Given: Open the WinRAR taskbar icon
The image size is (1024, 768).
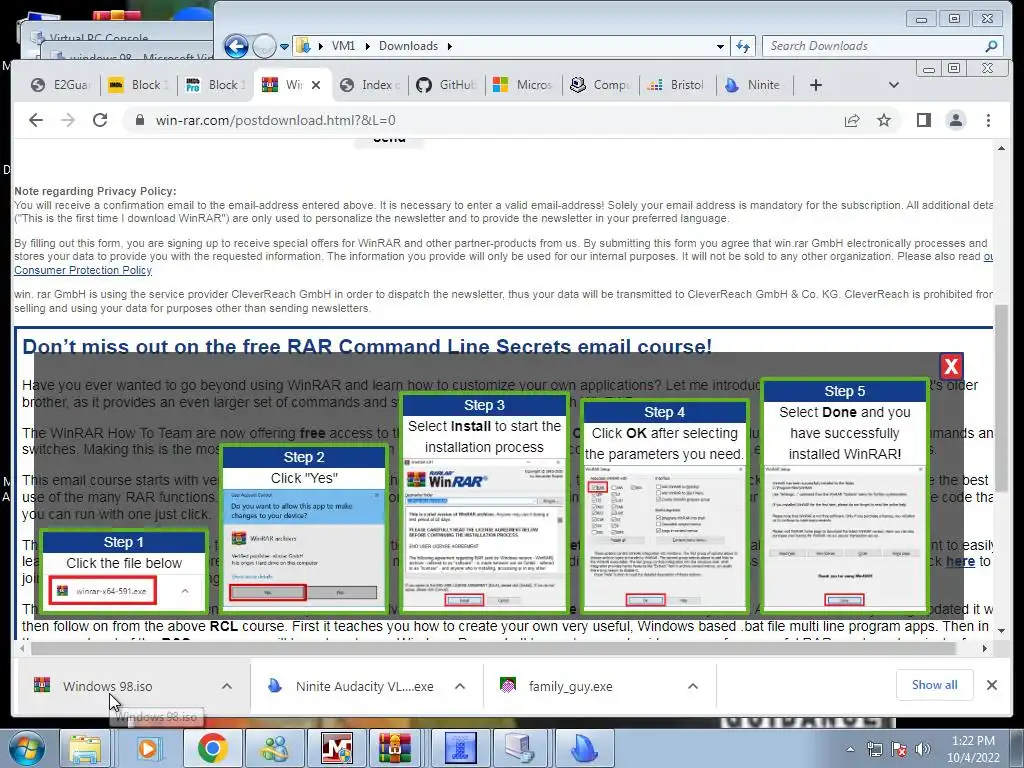Looking at the screenshot, I should (396, 748).
